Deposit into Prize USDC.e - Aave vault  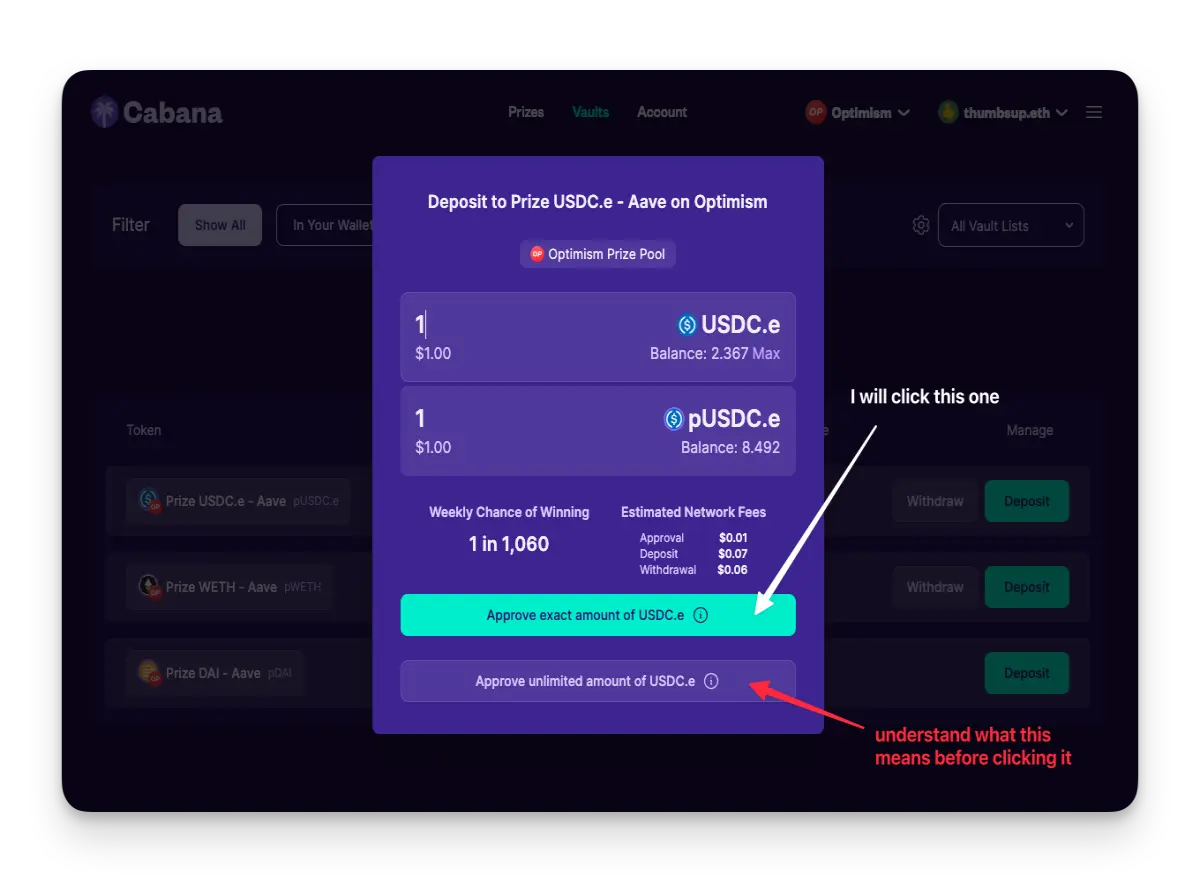[x=1027, y=501]
